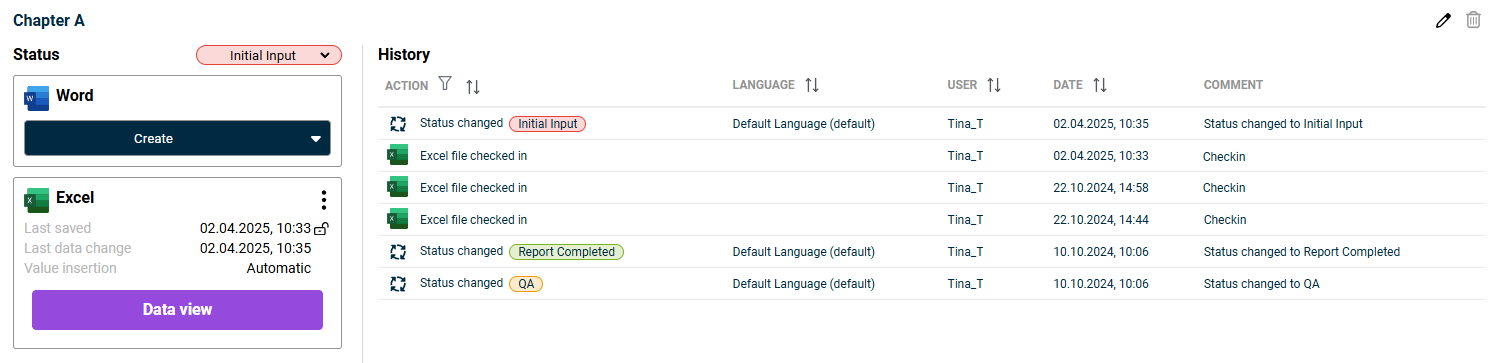Click Excel icon in 22.10.2024, 14:44 row
Viewport: 1495px width, 363px height.
(x=398, y=219)
